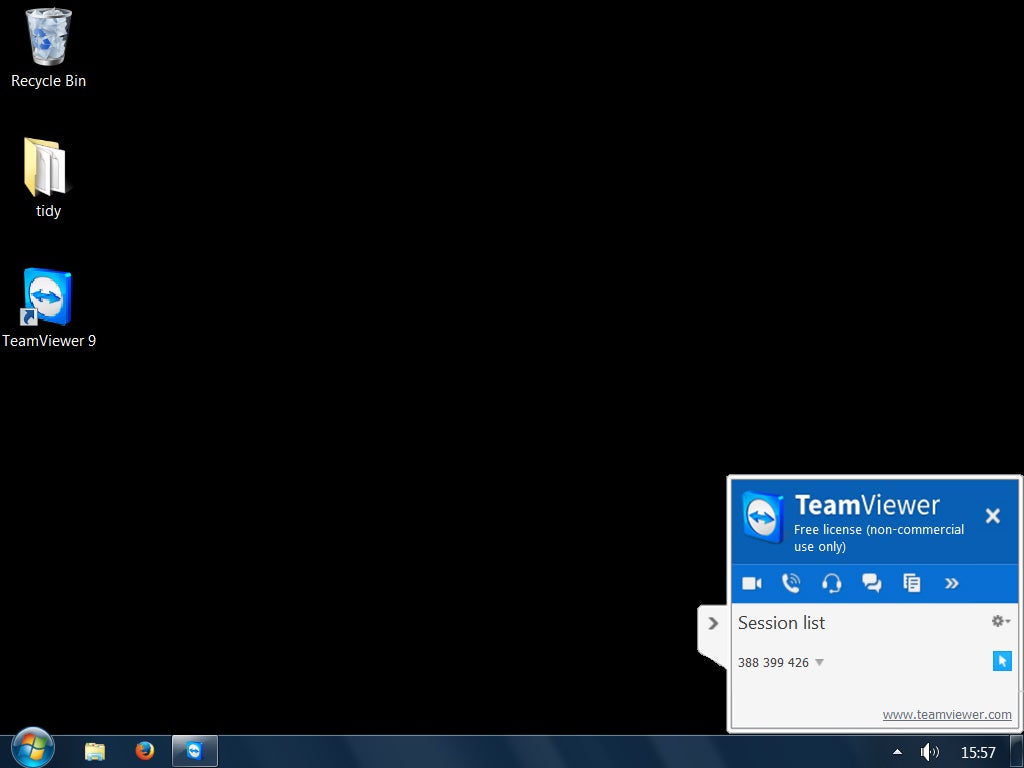Click Show desktop button at taskbar end
1024x768 pixels.
click(1017, 752)
